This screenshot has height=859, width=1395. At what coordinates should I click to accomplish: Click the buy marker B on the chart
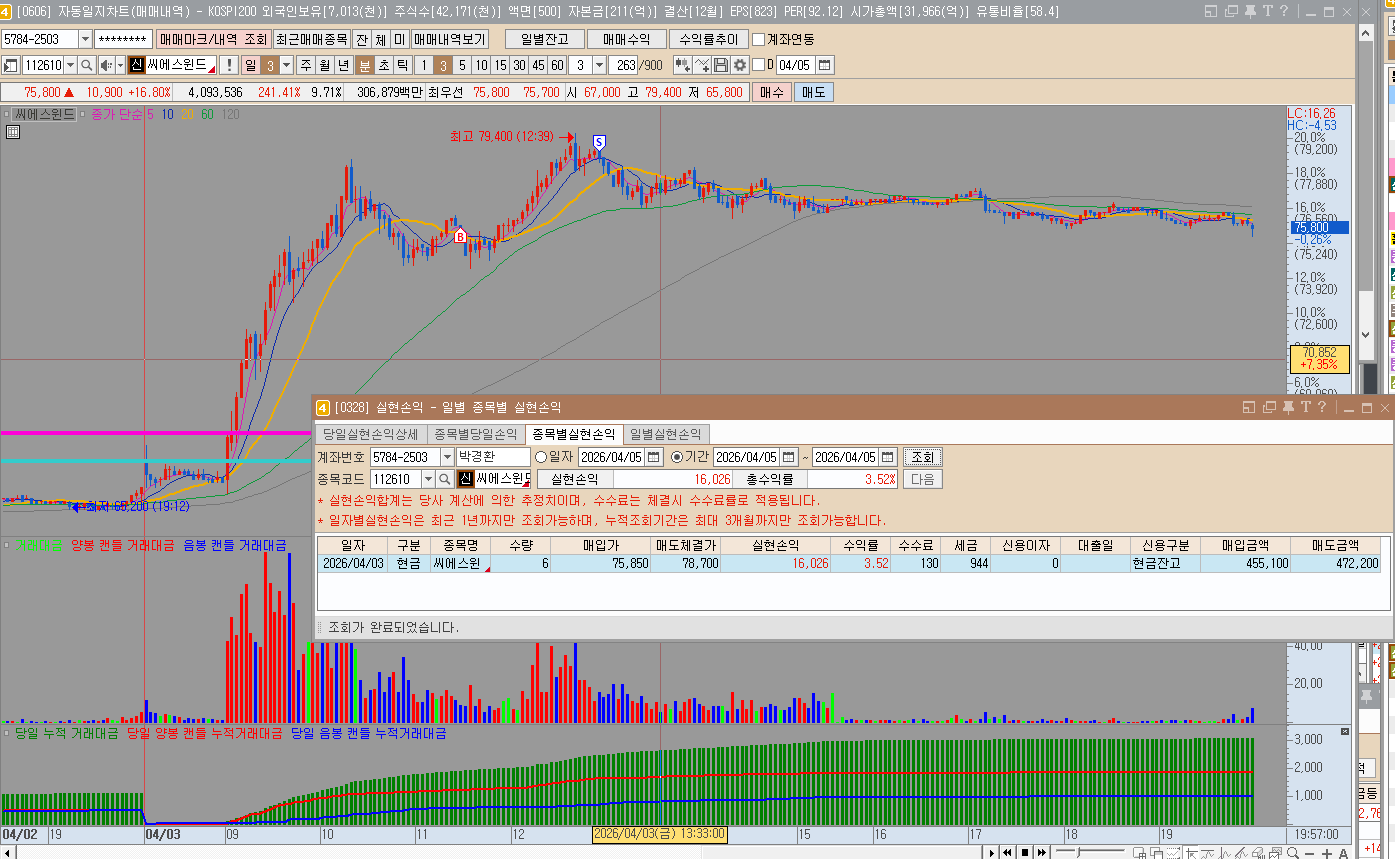pos(460,236)
